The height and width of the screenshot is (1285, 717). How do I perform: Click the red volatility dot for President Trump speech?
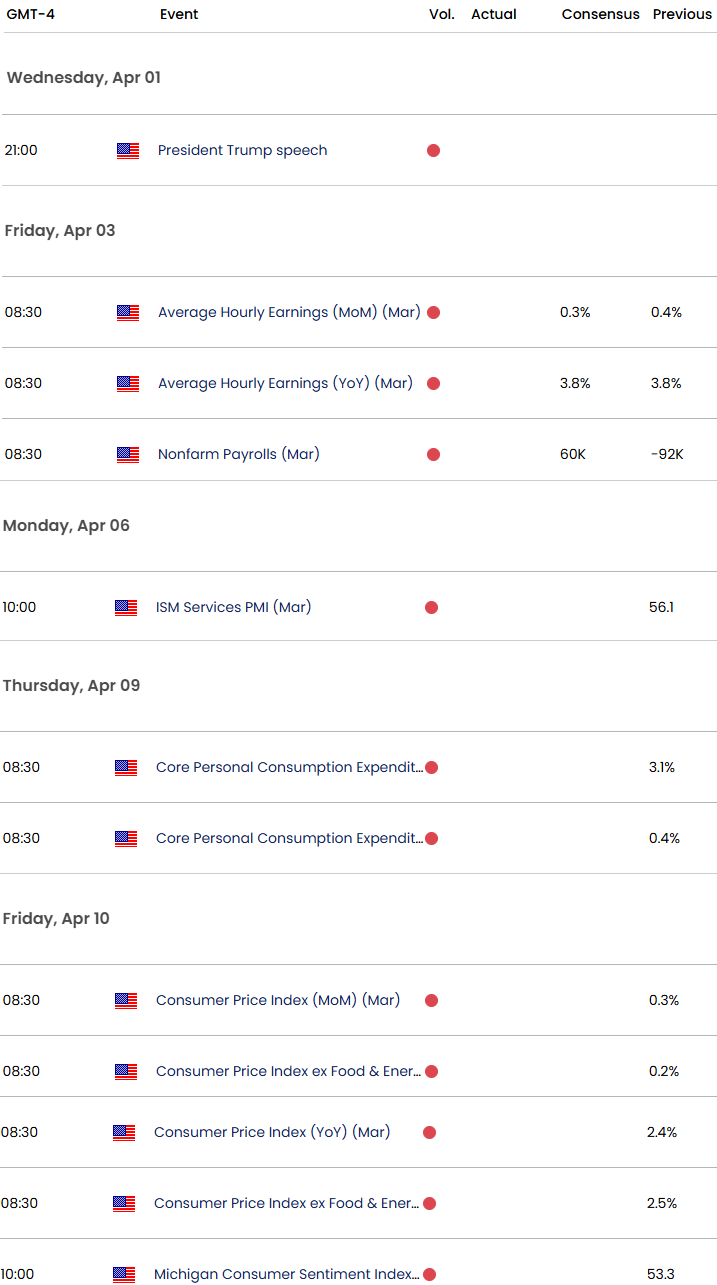(433, 151)
